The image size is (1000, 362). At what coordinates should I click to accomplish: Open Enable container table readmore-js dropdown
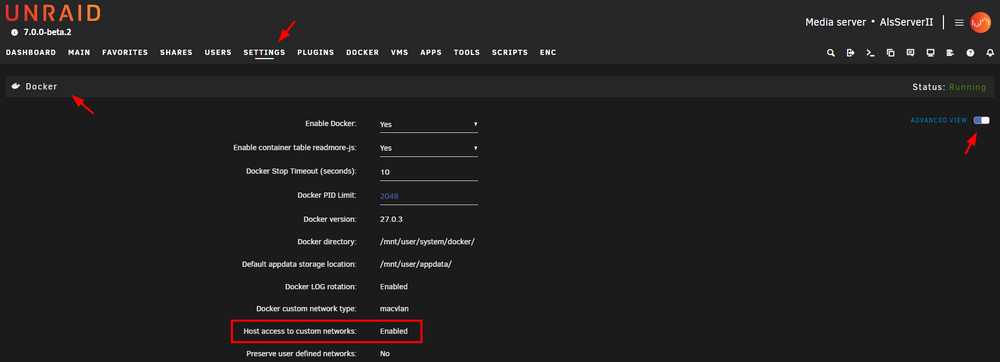click(x=429, y=148)
